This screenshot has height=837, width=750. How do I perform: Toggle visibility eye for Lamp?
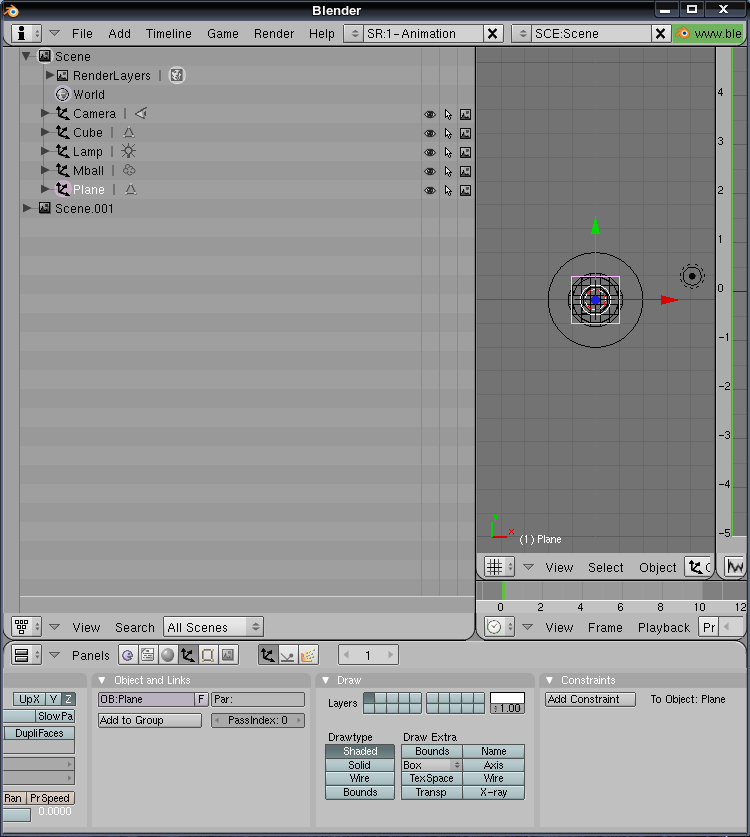pyautogui.click(x=430, y=153)
